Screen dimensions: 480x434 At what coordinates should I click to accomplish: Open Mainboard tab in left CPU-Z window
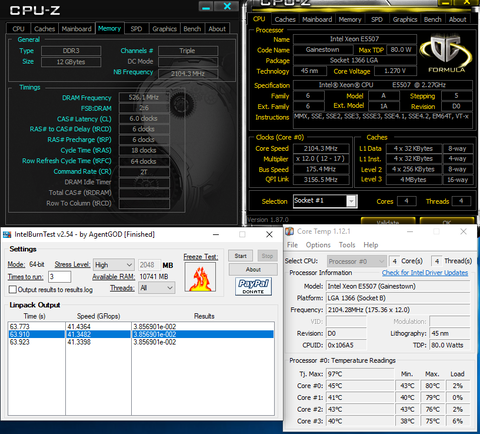76,29
